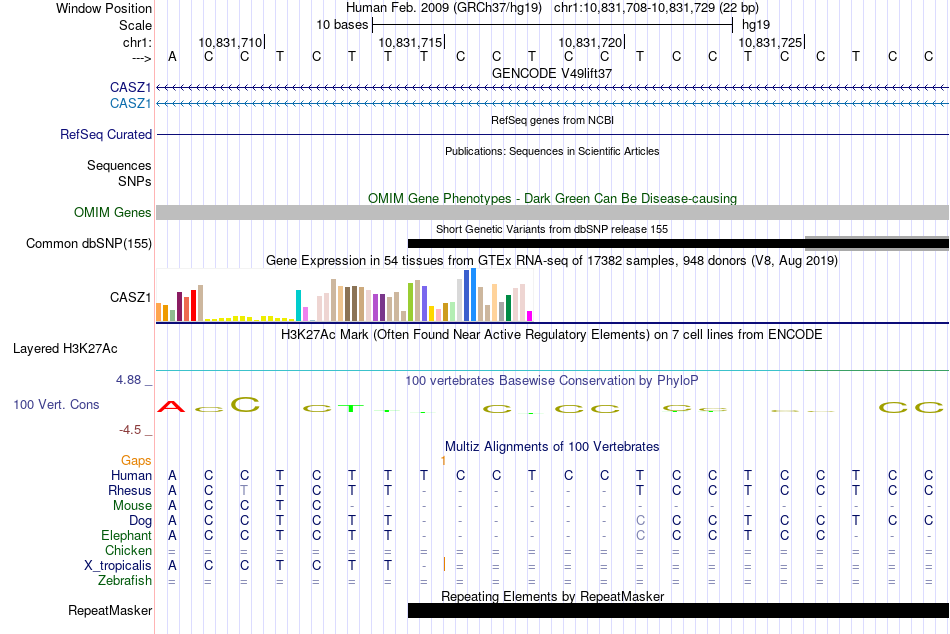The width and height of the screenshot is (950, 634).
Task: Click the 'chr1:' ruler label
Action: [x=137, y=42]
